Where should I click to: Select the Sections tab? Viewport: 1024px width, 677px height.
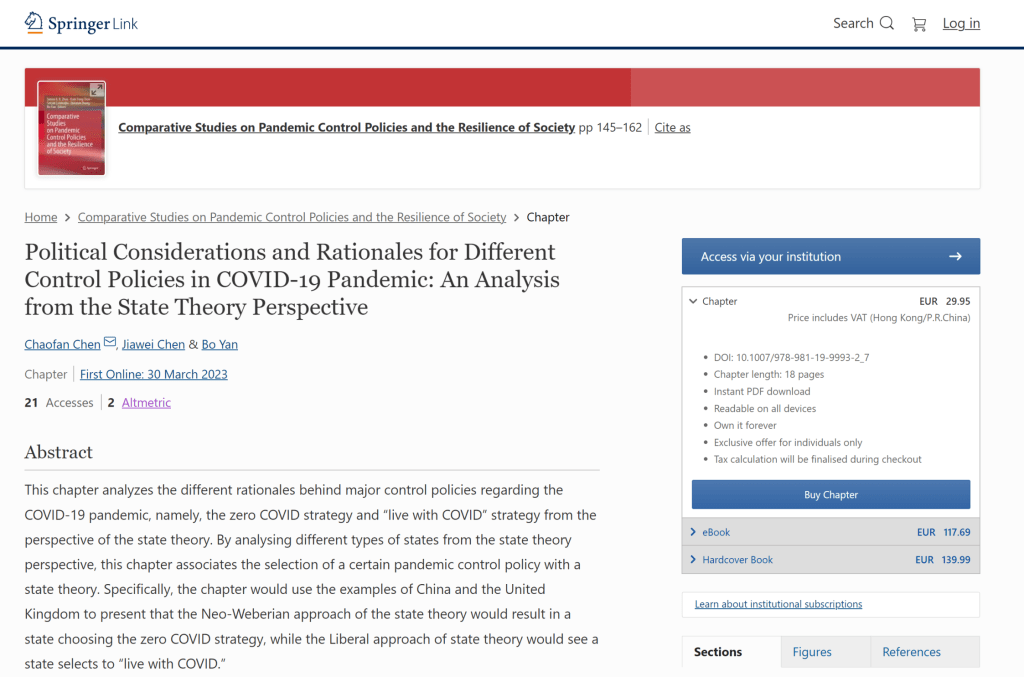pyautogui.click(x=718, y=652)
